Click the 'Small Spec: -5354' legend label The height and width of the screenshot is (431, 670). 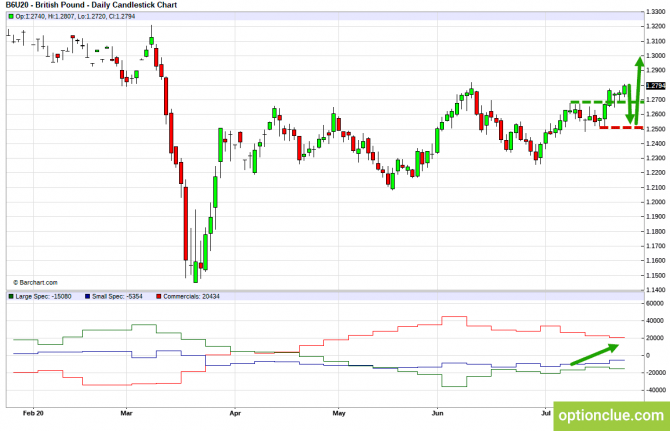(117, 296)
